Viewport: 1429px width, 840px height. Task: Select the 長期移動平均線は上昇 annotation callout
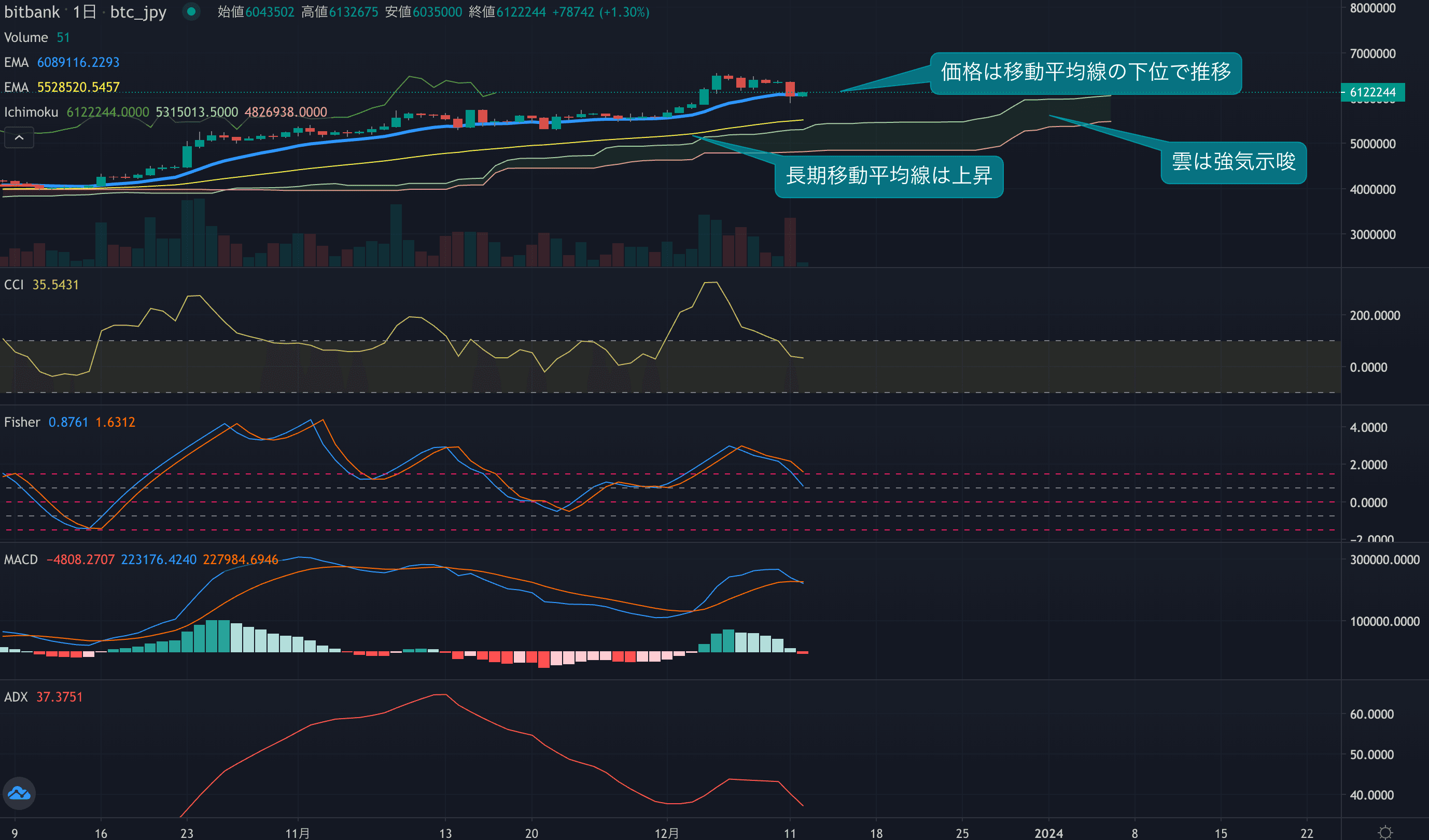pyautogui.click(x=889, y=176)
